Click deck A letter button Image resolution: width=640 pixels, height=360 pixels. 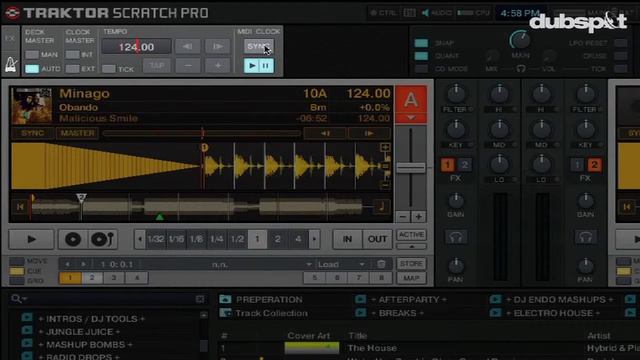[x=411, y=100]
